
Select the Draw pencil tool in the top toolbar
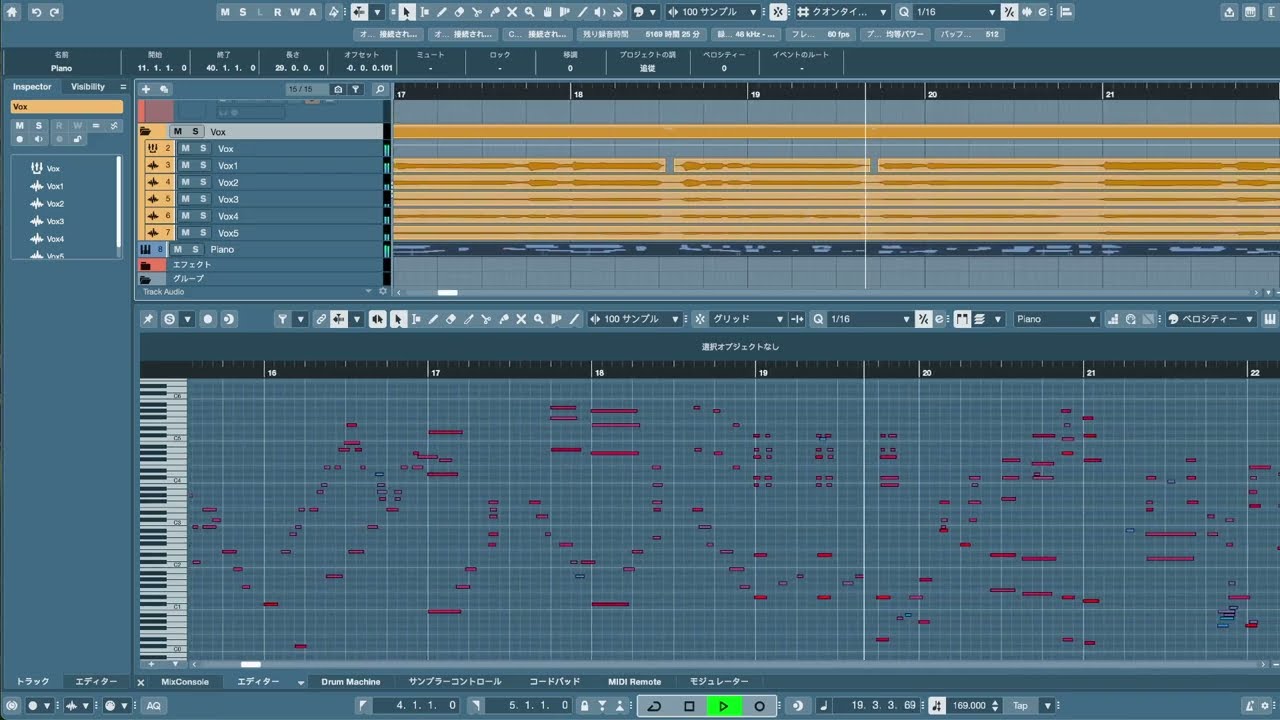pos(442,12)
